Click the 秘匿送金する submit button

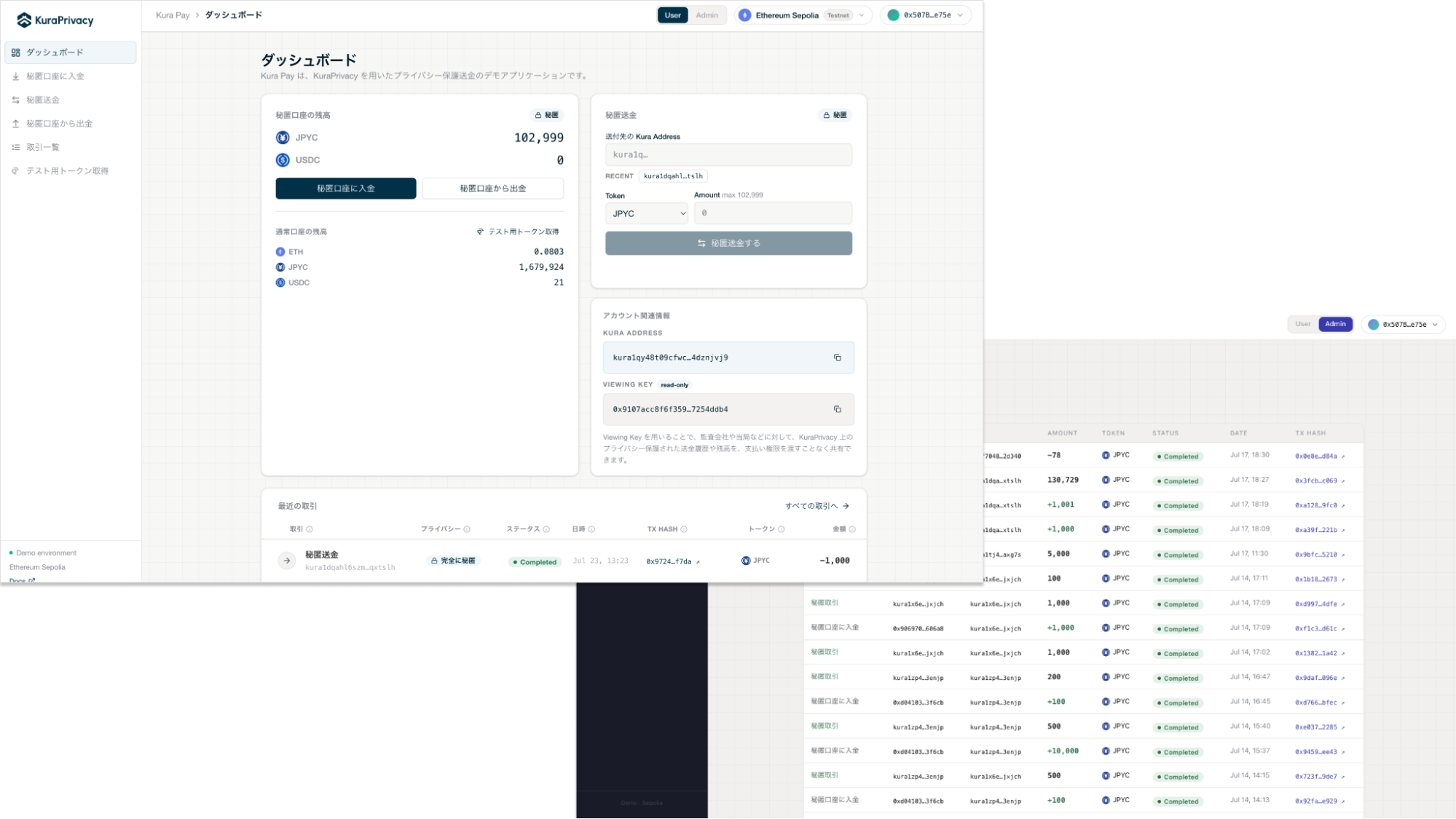[x=728, y=243]
